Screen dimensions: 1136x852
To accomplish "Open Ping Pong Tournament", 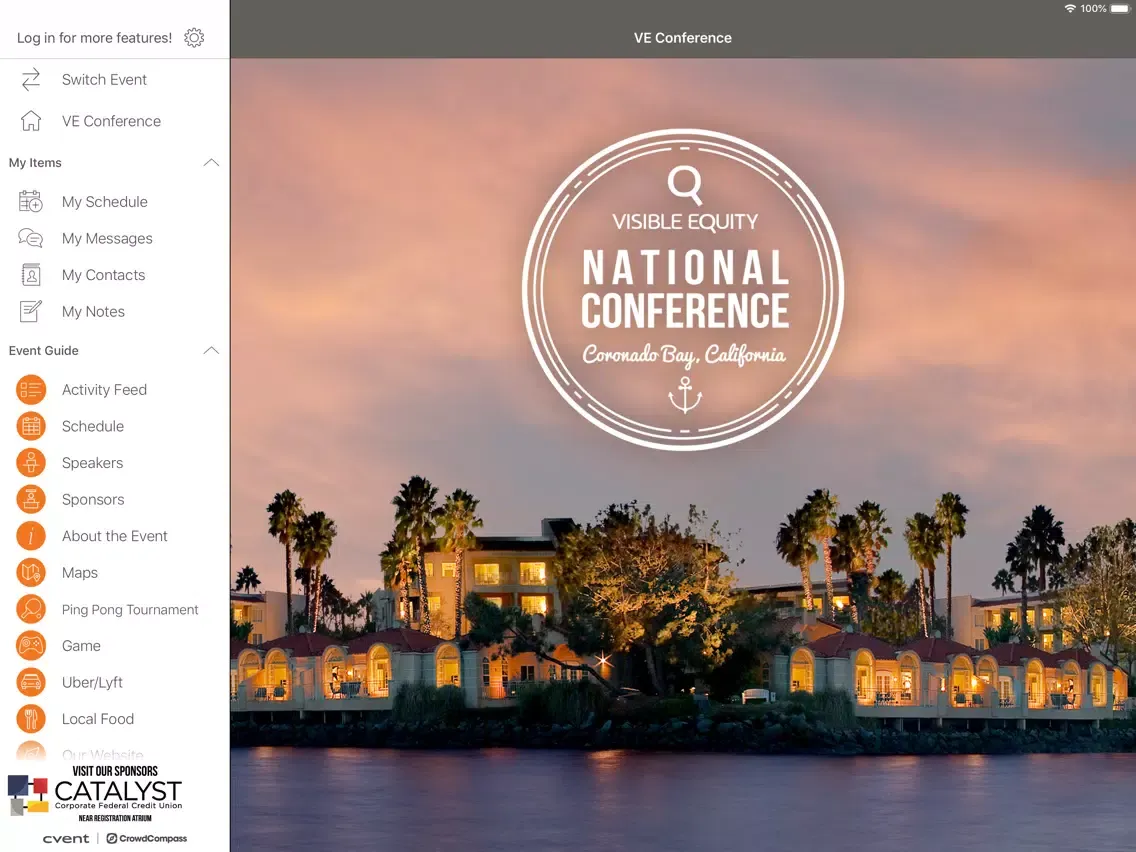I will [x=114, y=609].
